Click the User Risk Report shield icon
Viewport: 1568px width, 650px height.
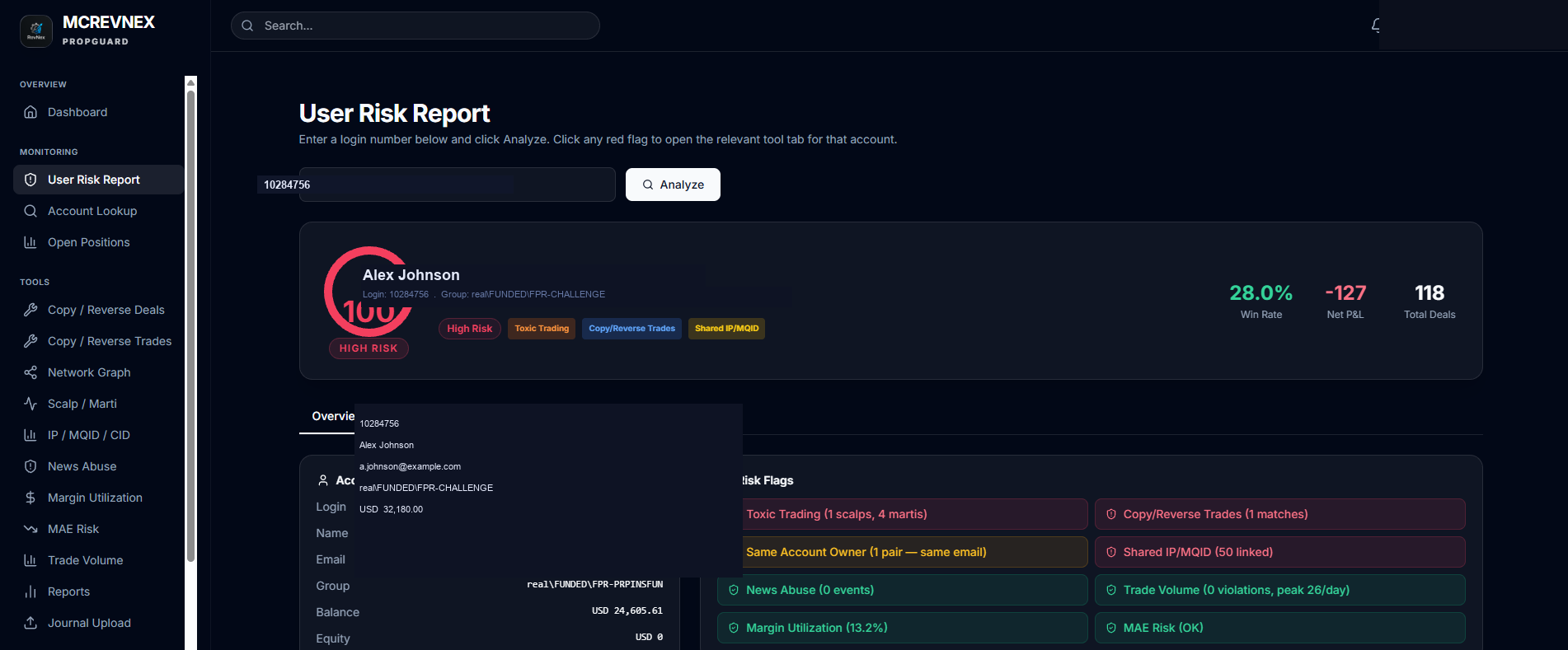coord(31,180)
